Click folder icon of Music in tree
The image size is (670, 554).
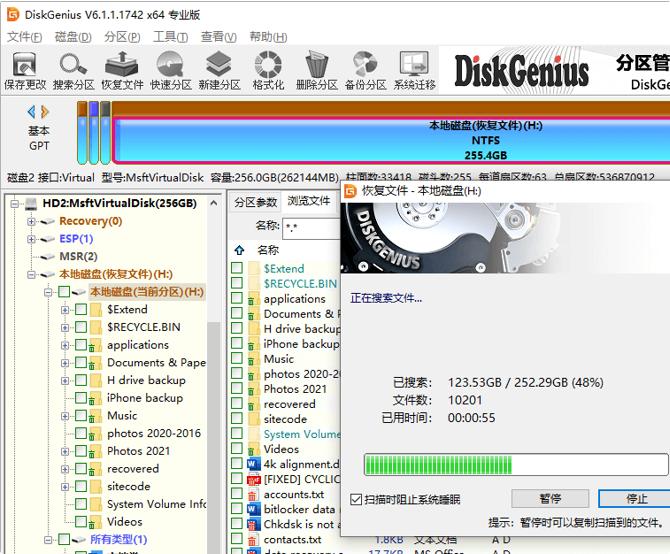point(95,416)
